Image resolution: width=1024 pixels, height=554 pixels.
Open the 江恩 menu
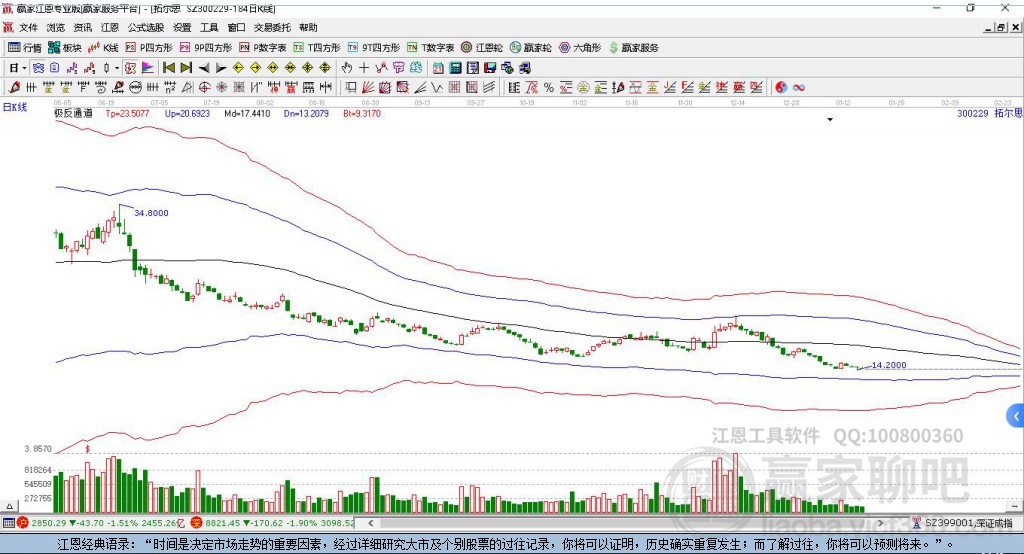[110, 27]
